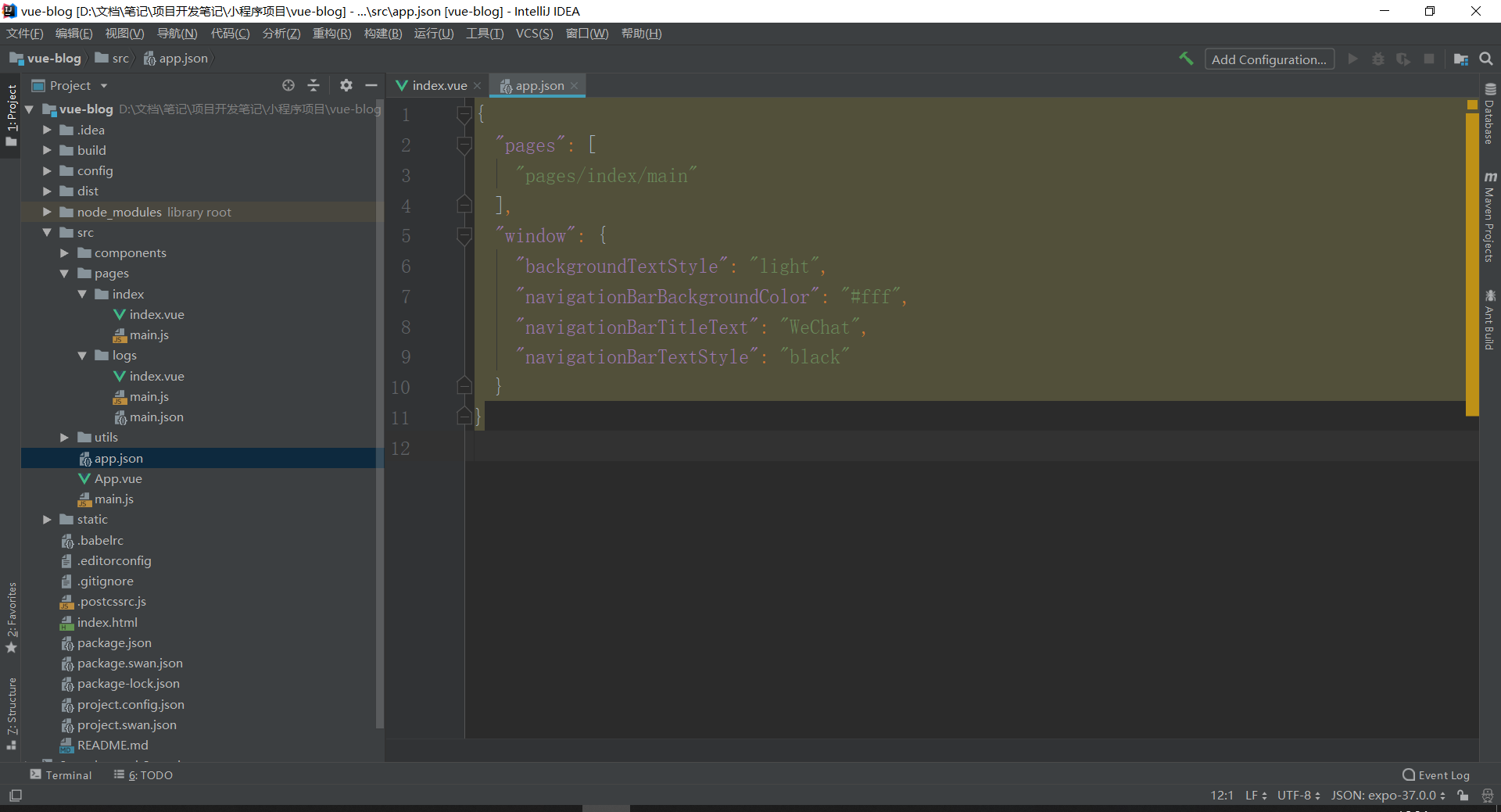
Task: Toggle fold marker on the "window" line
Action: pos(464,235)
